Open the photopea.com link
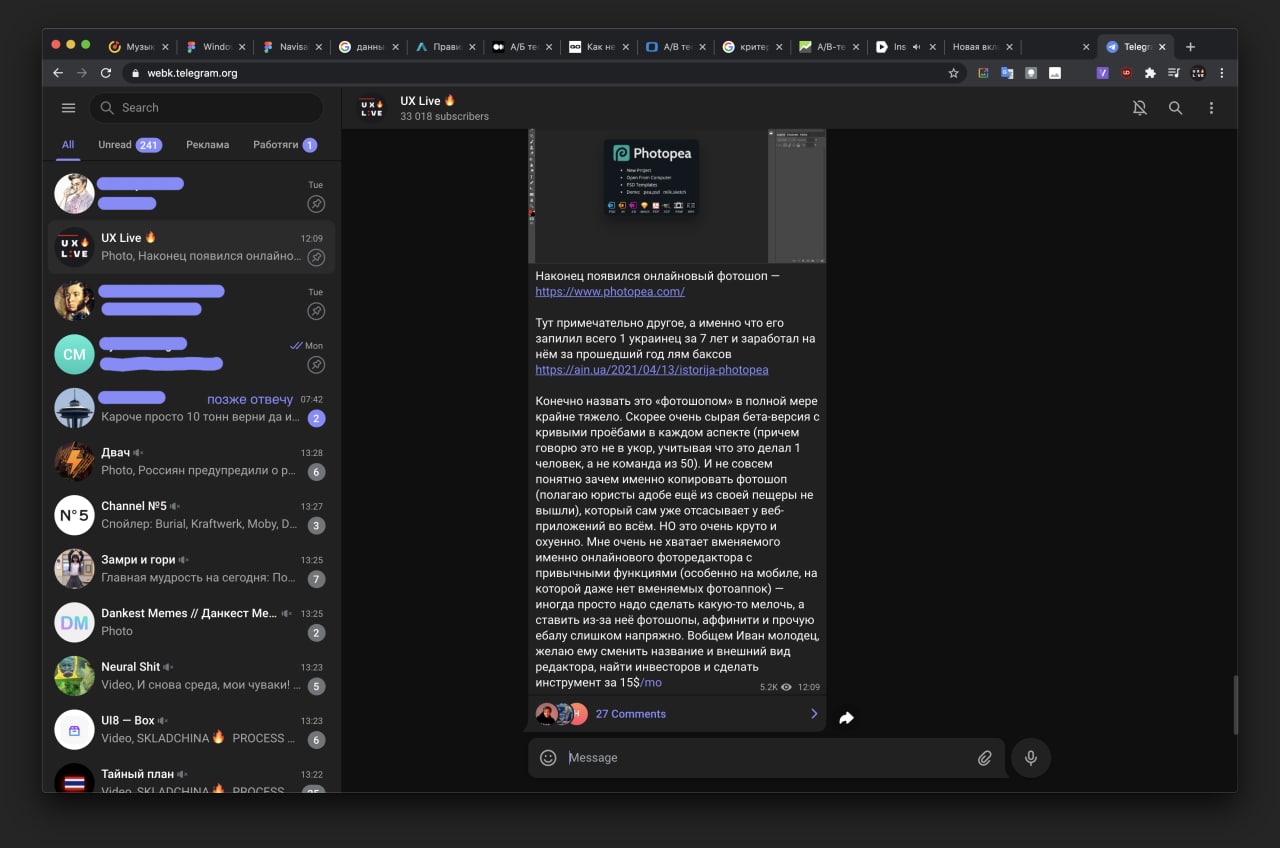Image resolution: width=1280 pixels, height=848 pixels. tap(610, 292)
